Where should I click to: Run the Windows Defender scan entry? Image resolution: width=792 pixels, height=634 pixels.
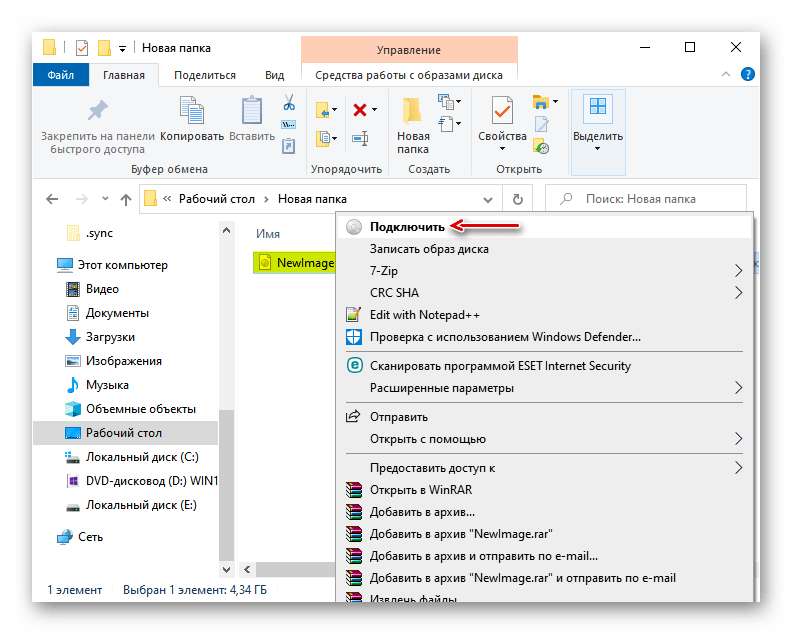544,337
